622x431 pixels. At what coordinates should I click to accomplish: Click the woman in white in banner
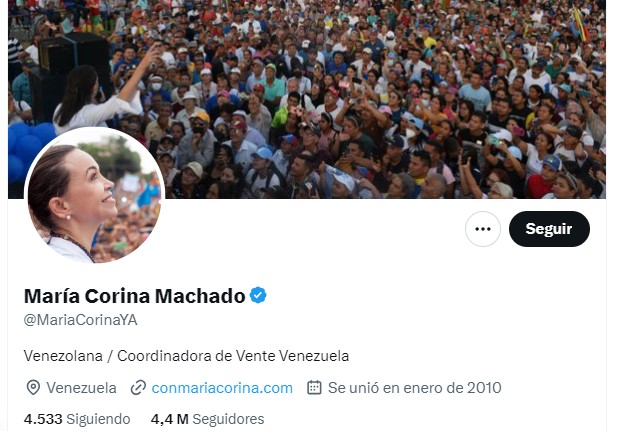click(x=95, y=97)
